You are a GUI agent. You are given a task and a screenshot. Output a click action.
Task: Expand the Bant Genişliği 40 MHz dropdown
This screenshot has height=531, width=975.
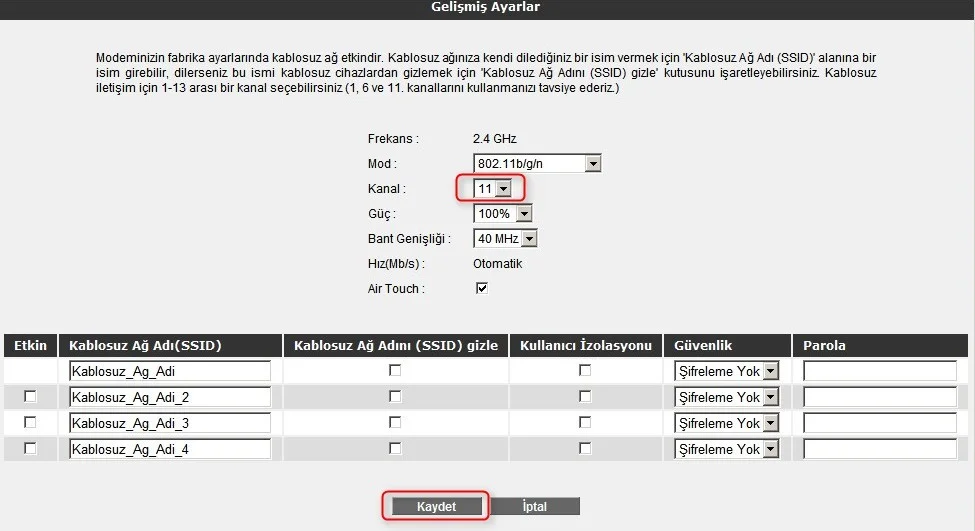[x=505, y=239]
